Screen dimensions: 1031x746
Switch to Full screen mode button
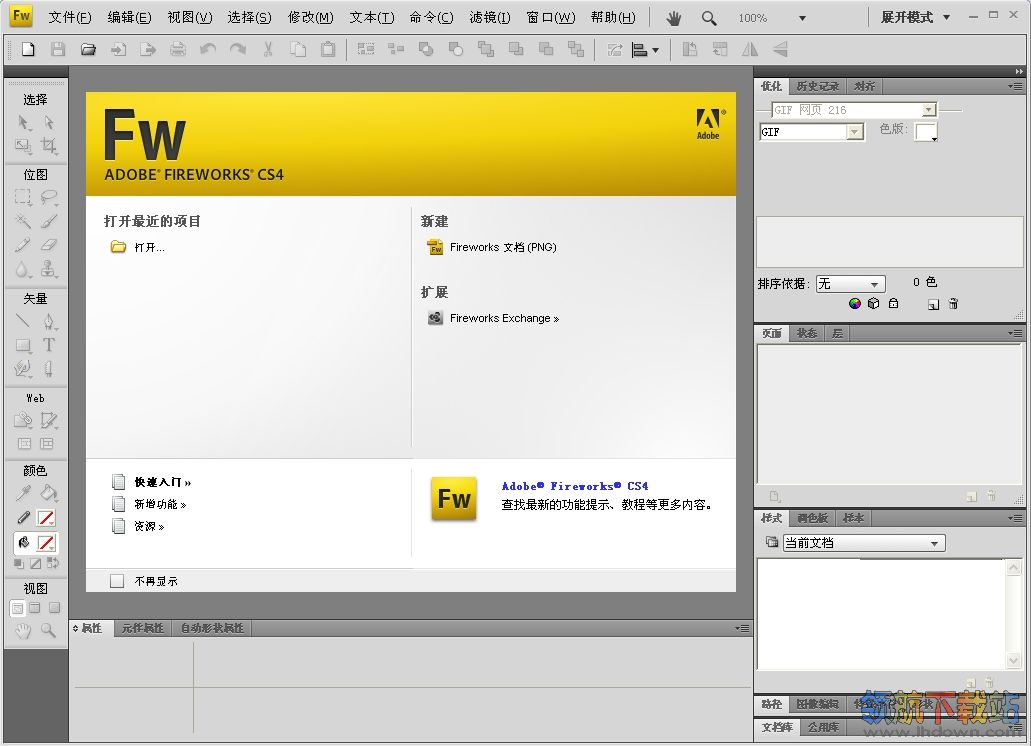click(x=55, y=608)
